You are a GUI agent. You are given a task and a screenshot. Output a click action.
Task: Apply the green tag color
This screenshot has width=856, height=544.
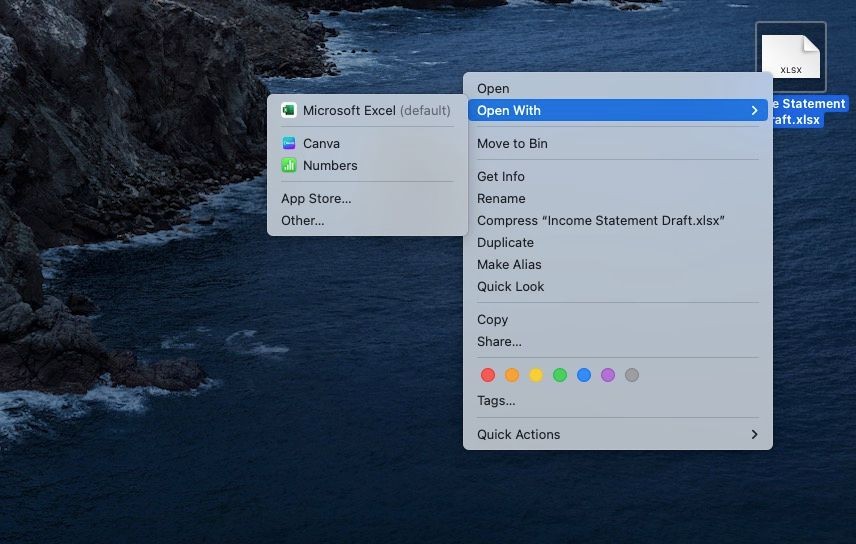560,375
